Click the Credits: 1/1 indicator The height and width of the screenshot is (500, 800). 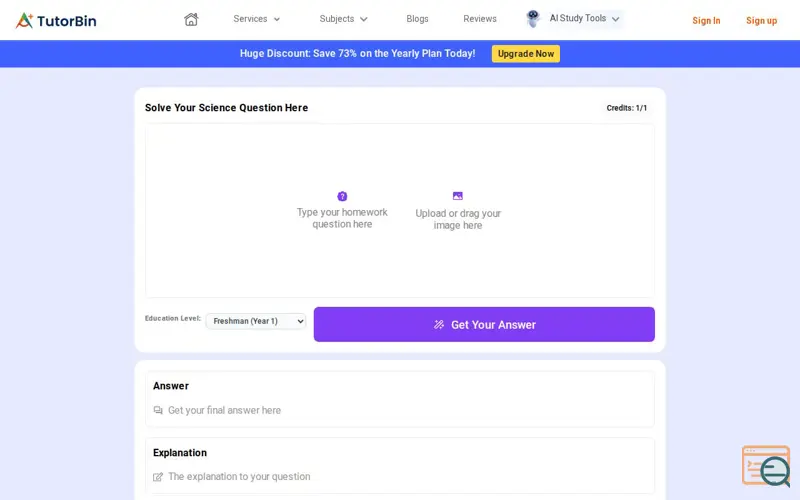(627, 108)
